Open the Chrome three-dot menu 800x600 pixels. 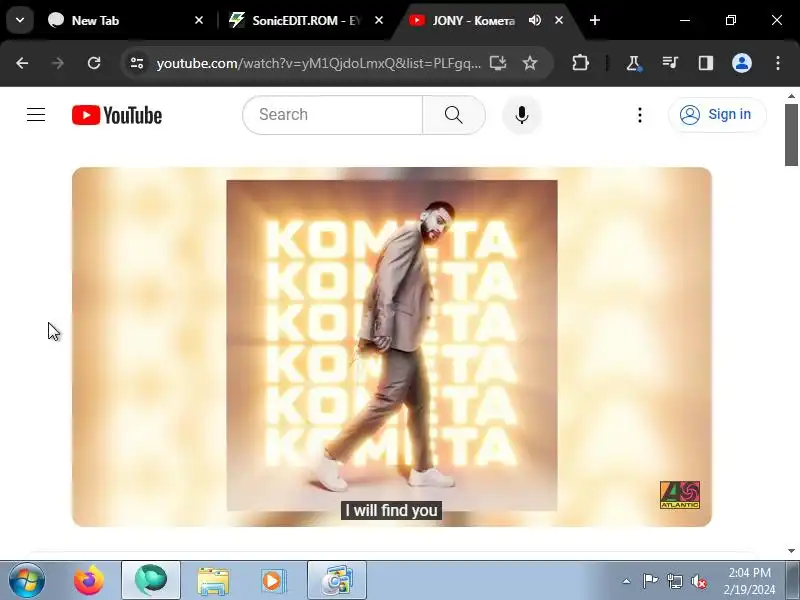click(778, 63)
